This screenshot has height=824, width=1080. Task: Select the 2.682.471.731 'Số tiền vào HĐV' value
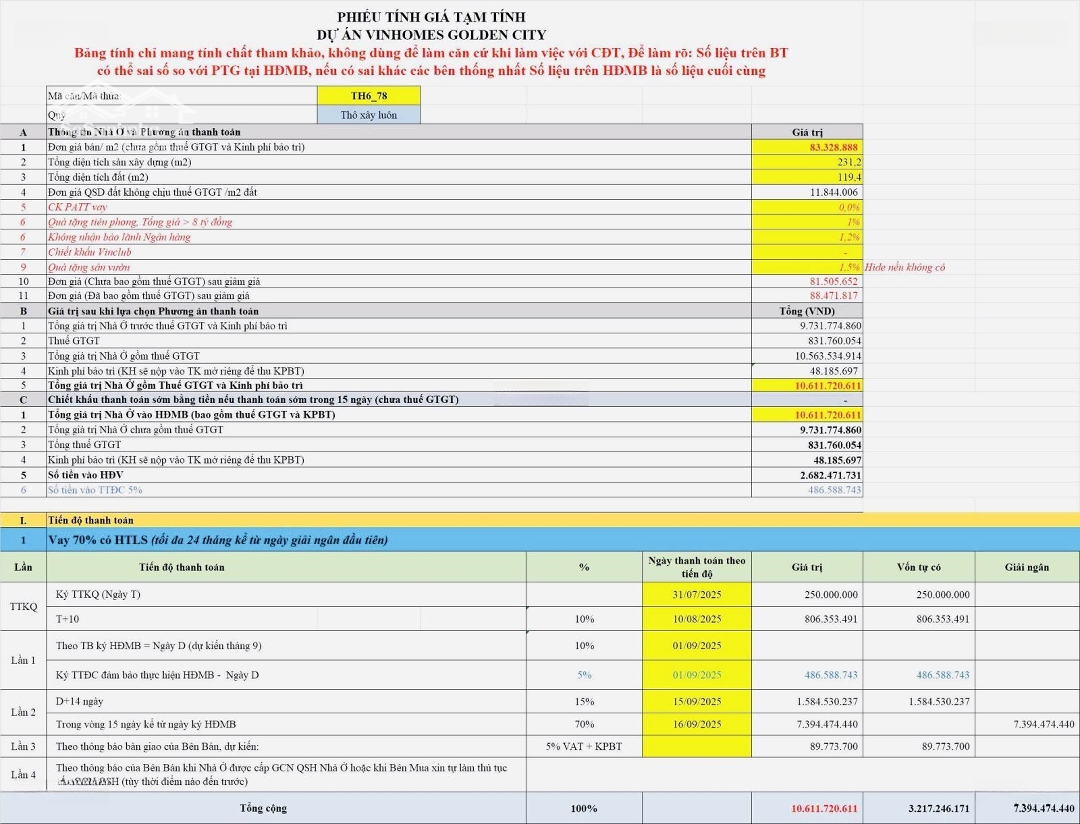coord(806,475)
